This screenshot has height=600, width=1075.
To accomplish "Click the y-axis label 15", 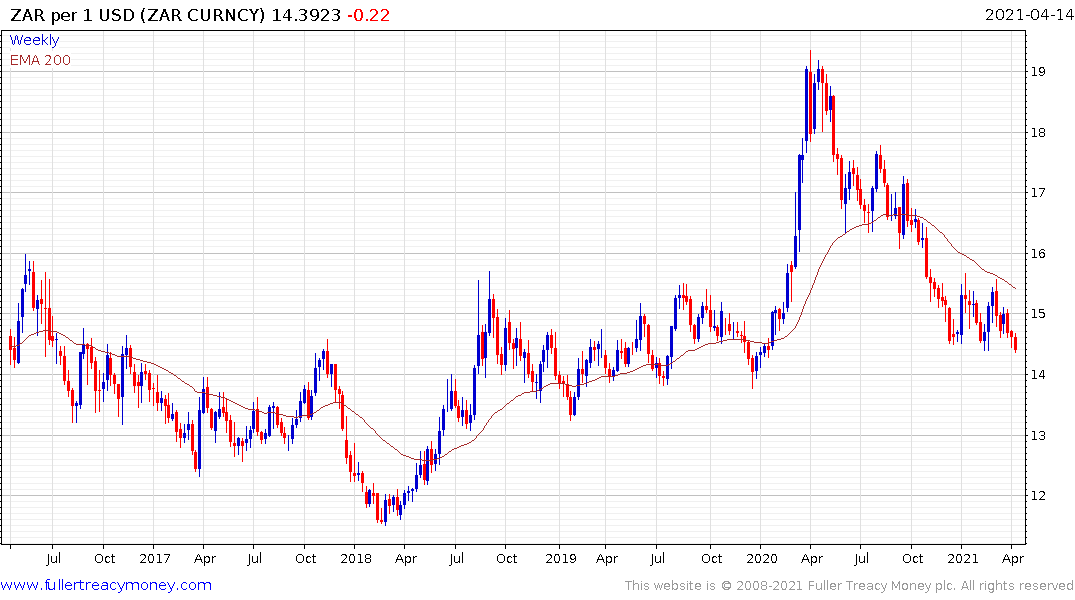I will [1037, 314].
